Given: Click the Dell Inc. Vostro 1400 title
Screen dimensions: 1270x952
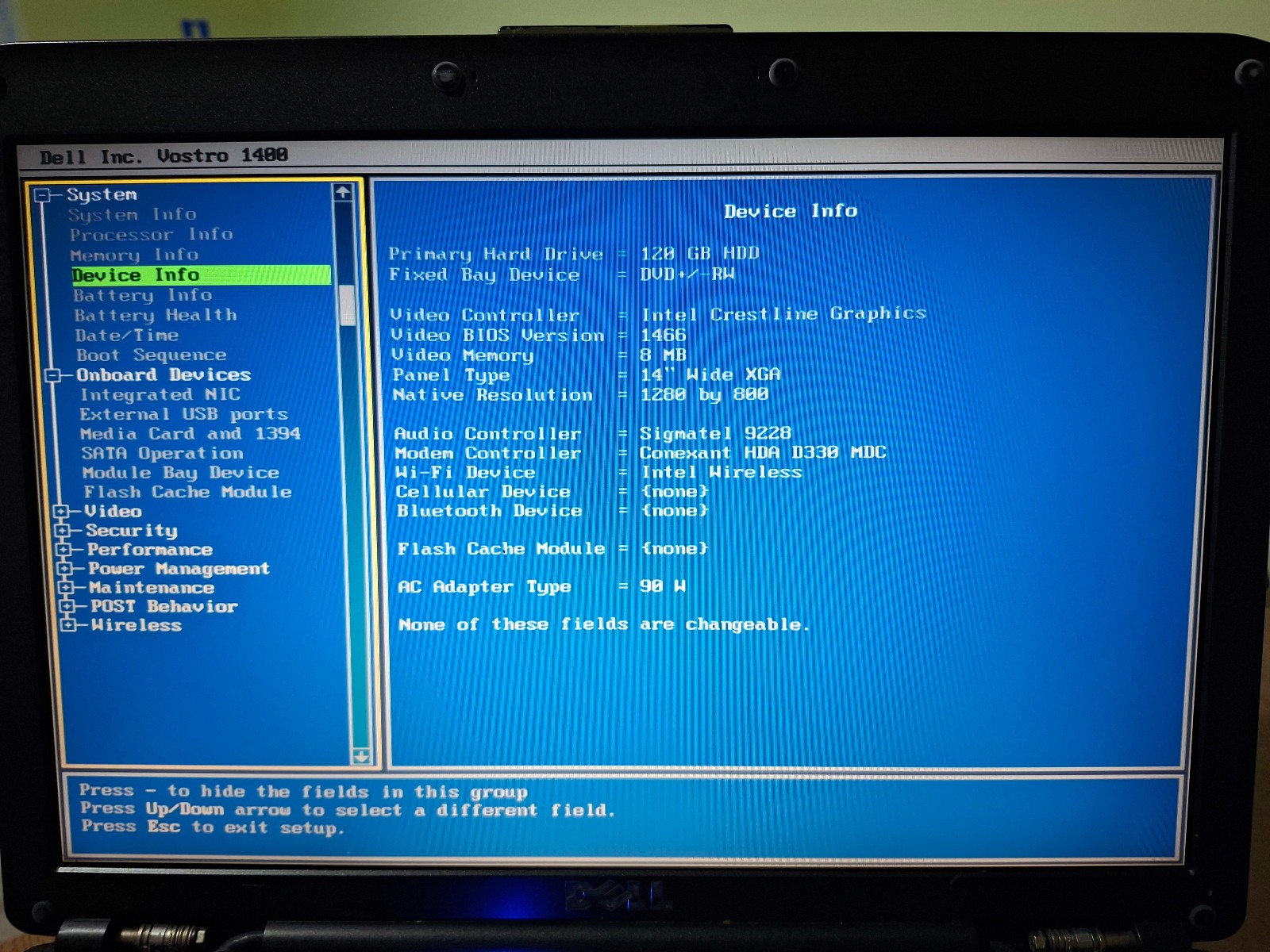Looking at the screenshot, I should (x=164, y=156).
